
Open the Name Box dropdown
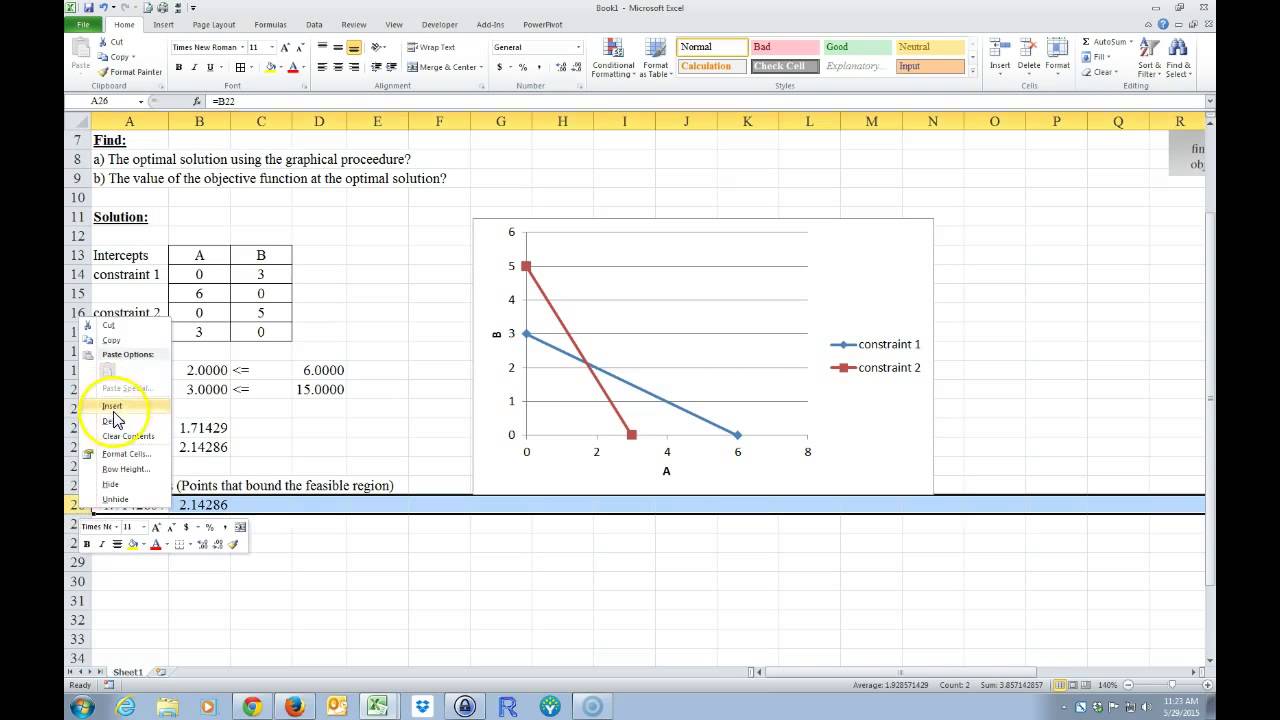(142, 101)
